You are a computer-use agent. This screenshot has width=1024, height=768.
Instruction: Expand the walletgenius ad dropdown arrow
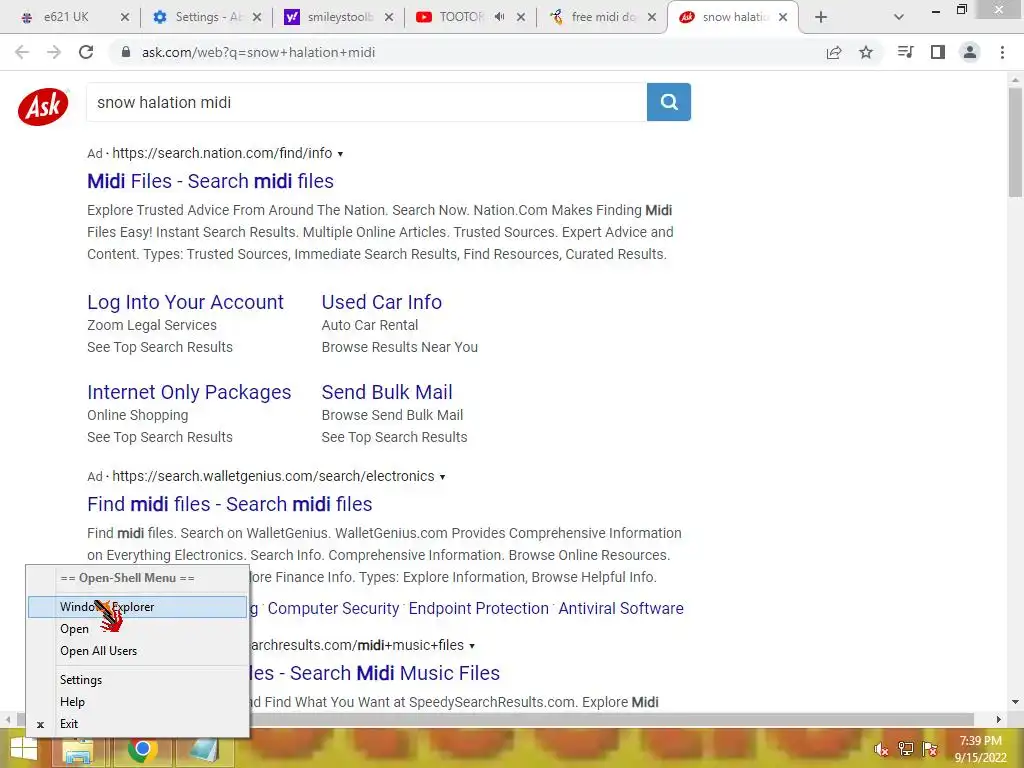coord(443,477)
